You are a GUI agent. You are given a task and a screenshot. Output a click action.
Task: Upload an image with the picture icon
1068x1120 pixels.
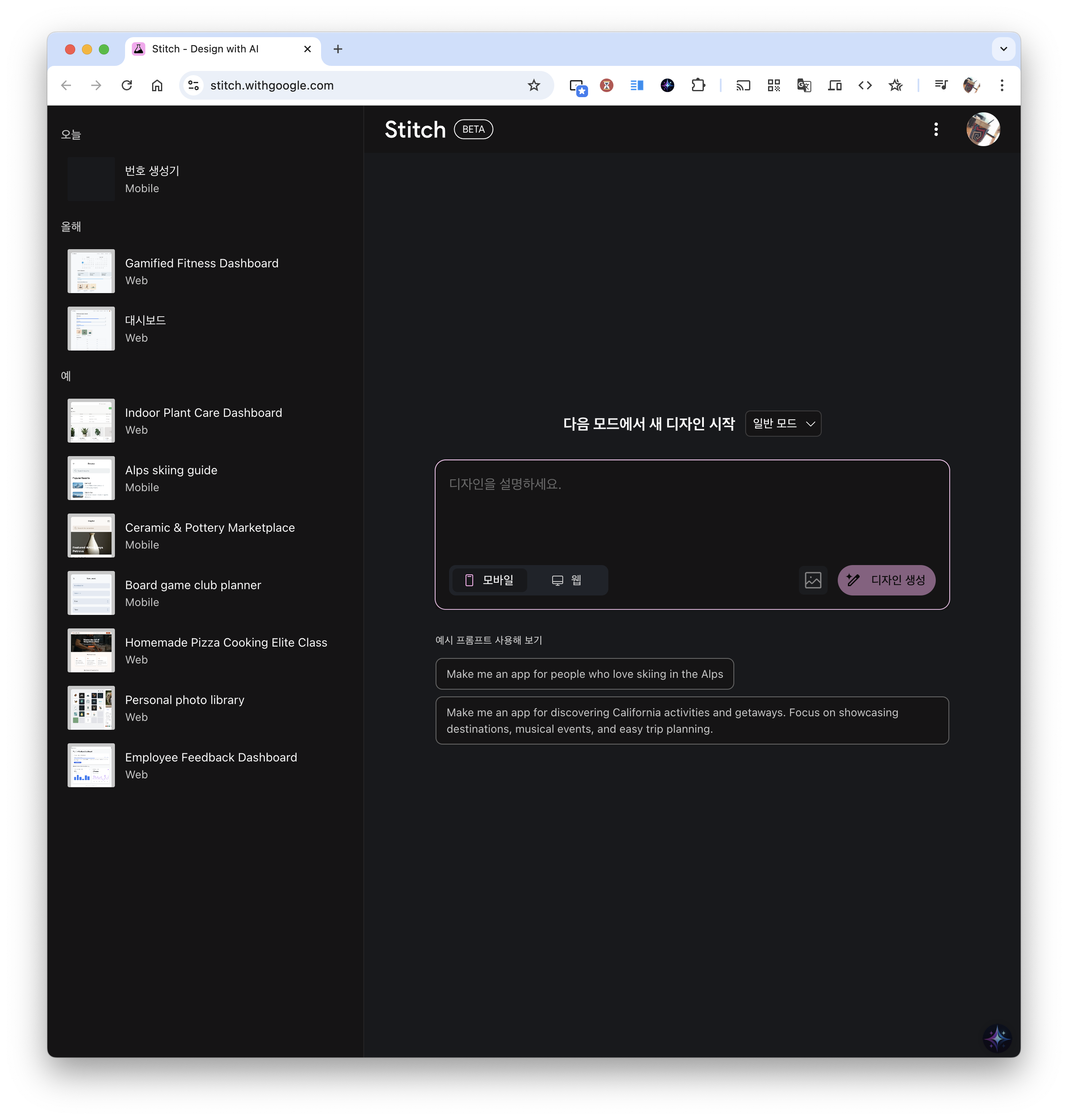click(x=813, y=580)
